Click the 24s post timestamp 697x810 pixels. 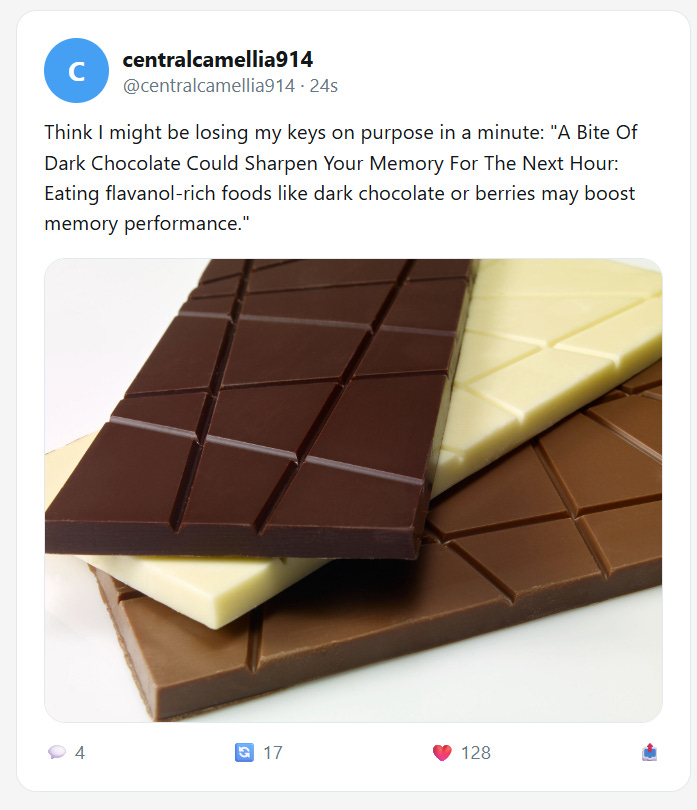(323, 85)
